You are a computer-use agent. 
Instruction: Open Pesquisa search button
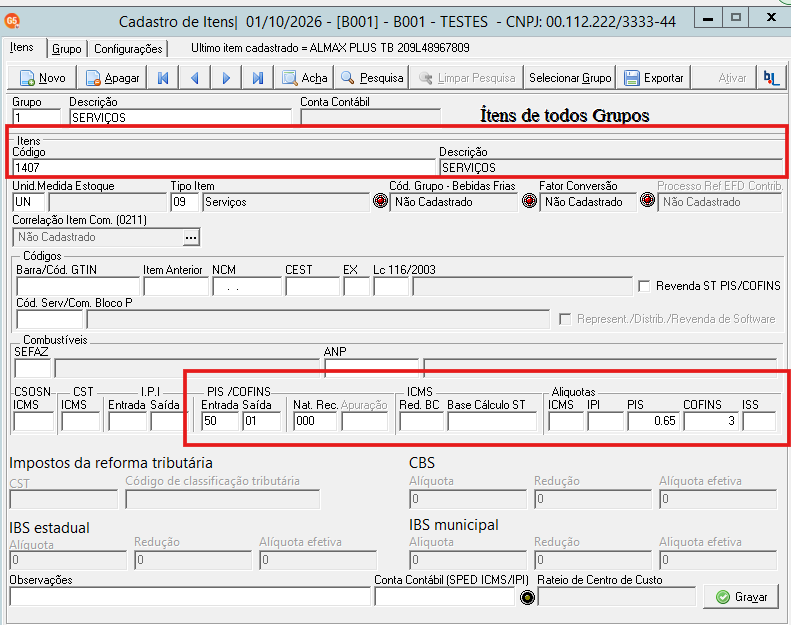pos(372,78)
